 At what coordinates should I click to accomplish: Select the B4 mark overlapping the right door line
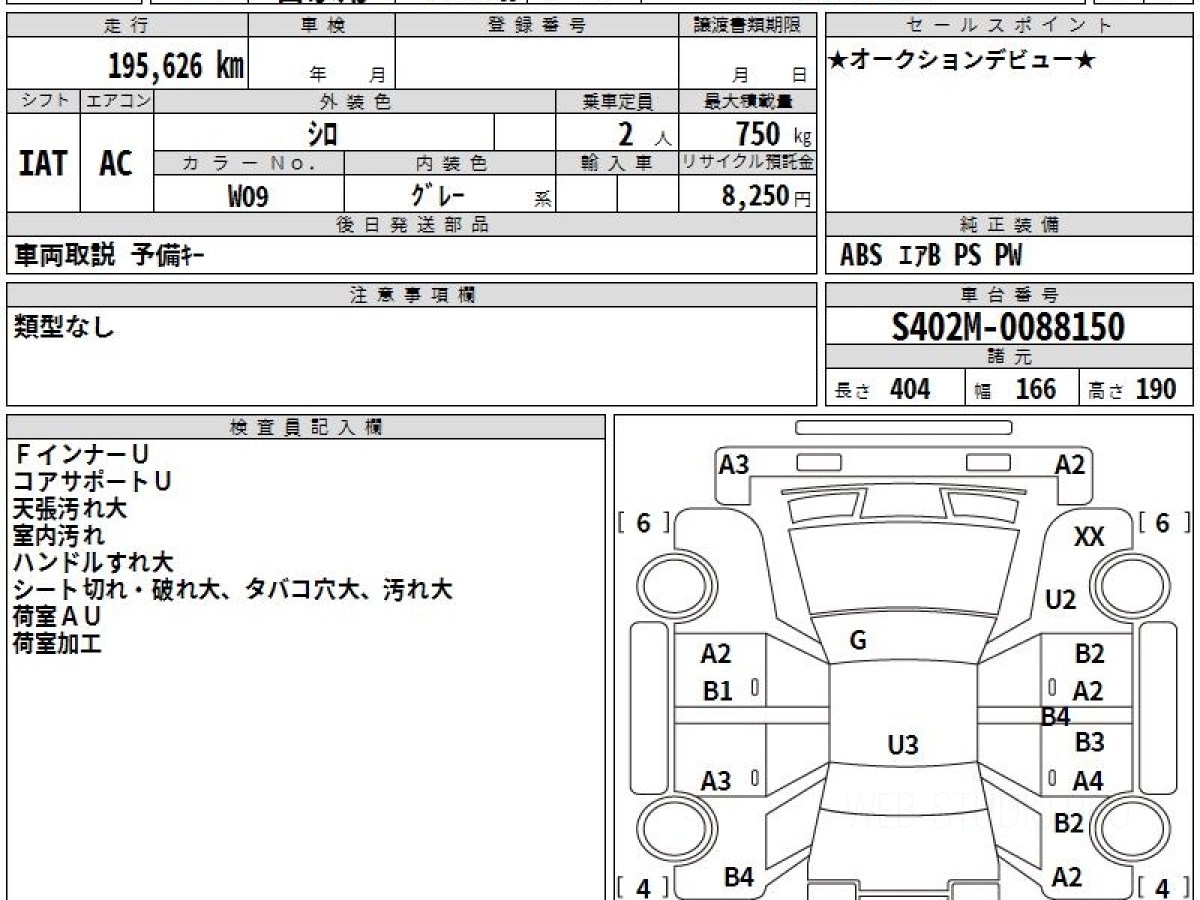[x=1055, y=716]
